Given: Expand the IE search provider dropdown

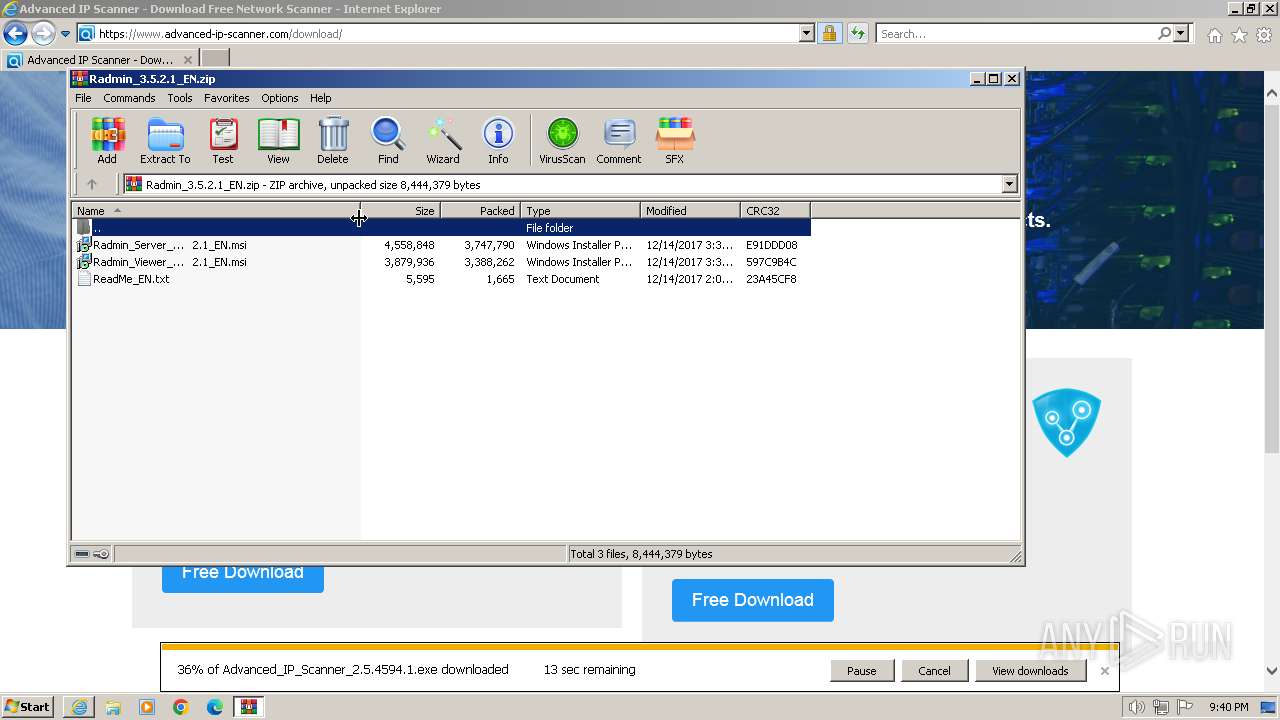Looking at the screenshot, I should pos(1181,33).
